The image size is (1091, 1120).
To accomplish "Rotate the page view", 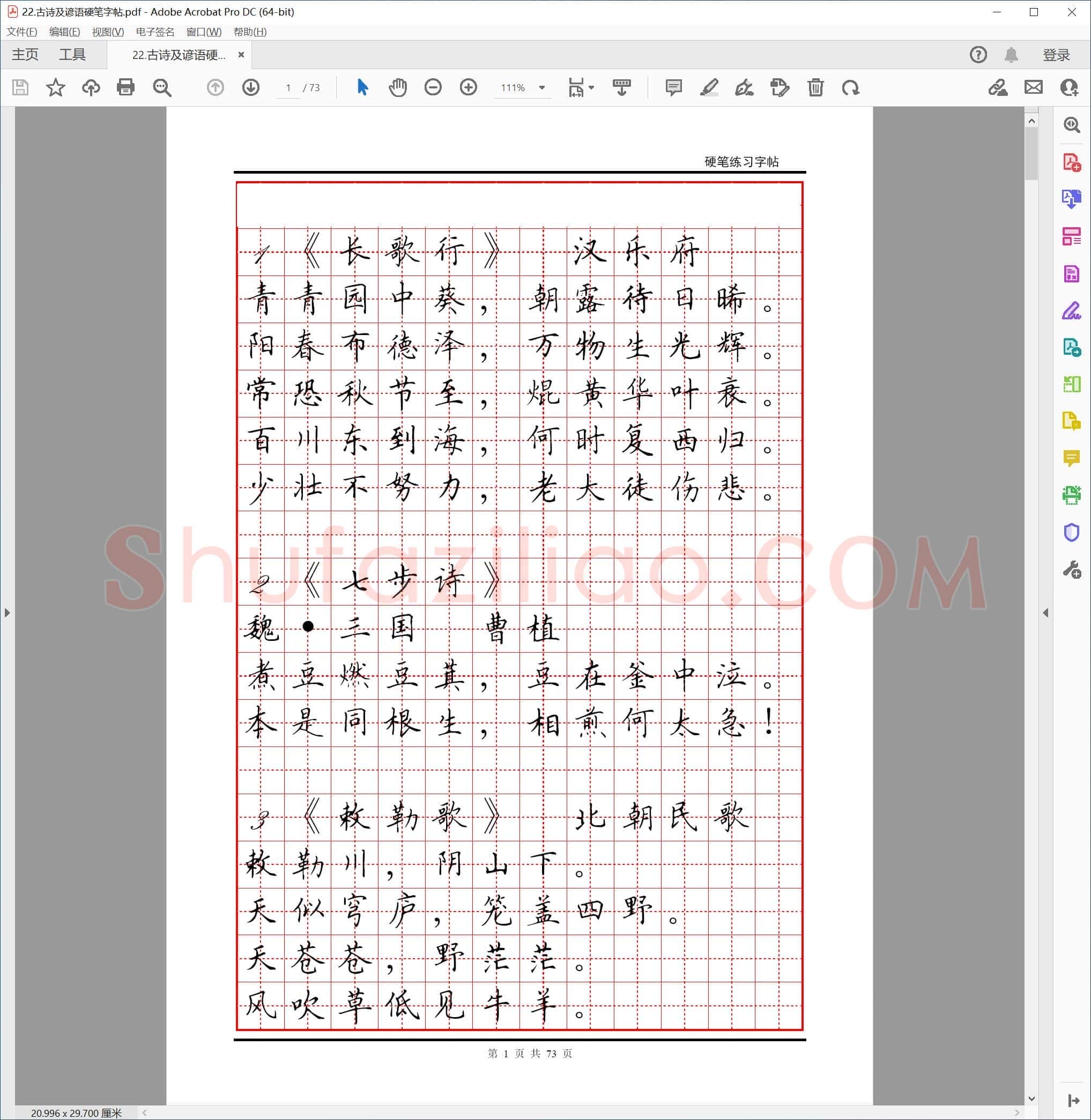I will pos(851,88).
